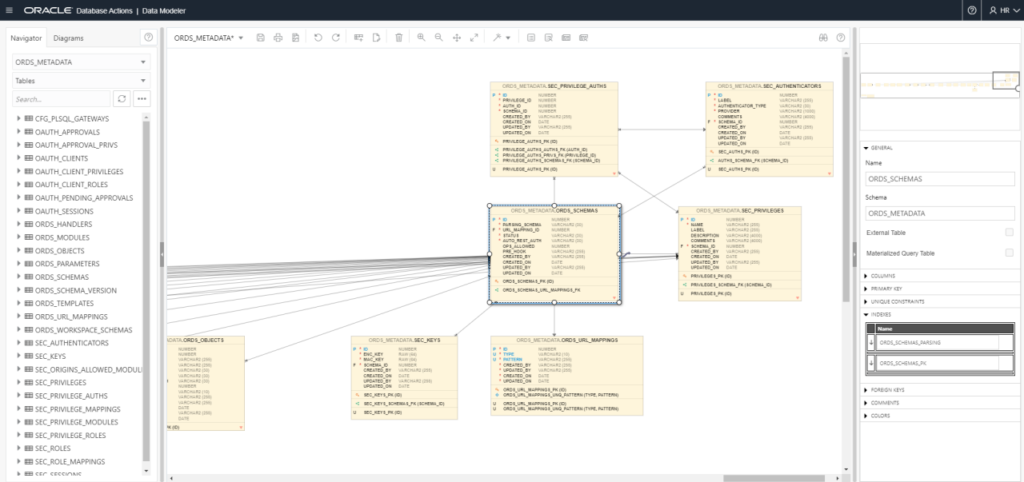1024x482 pixels.
Task: Click arrow icon beside ORDS_SCHEMAS_PK index
Action: (871, 363)
